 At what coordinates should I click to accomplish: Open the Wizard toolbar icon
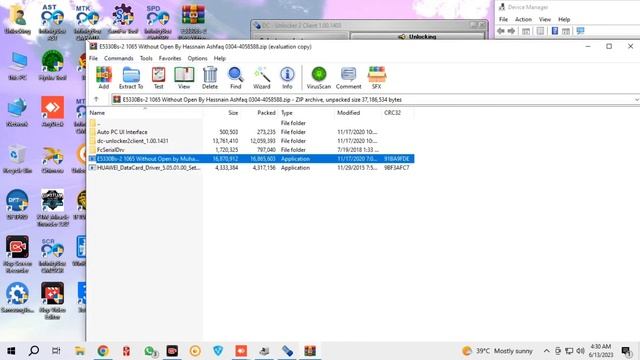coord(262,78)
